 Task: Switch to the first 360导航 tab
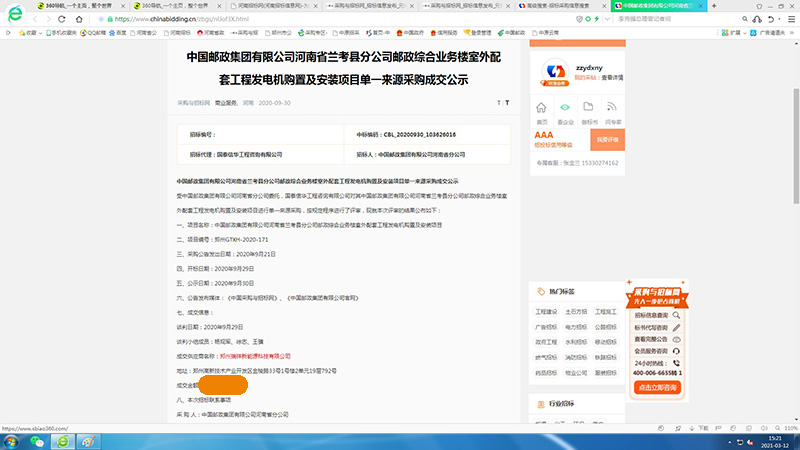click(79, 6)
